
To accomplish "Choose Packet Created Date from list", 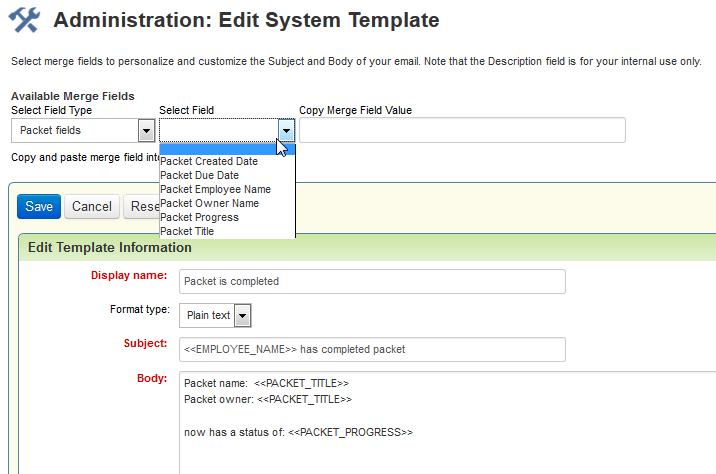I will [x=209, y=161].
